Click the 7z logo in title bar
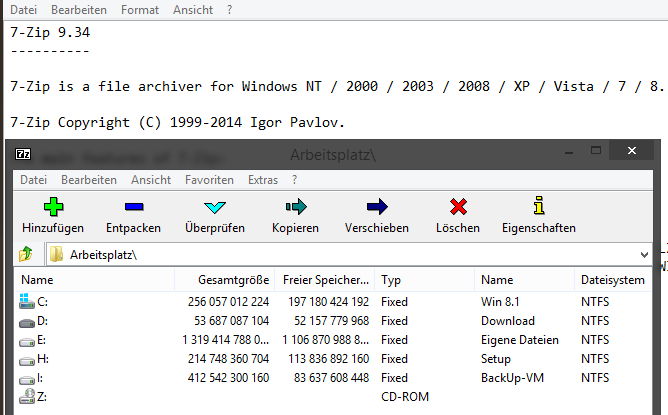 click(x=23, y=154)
